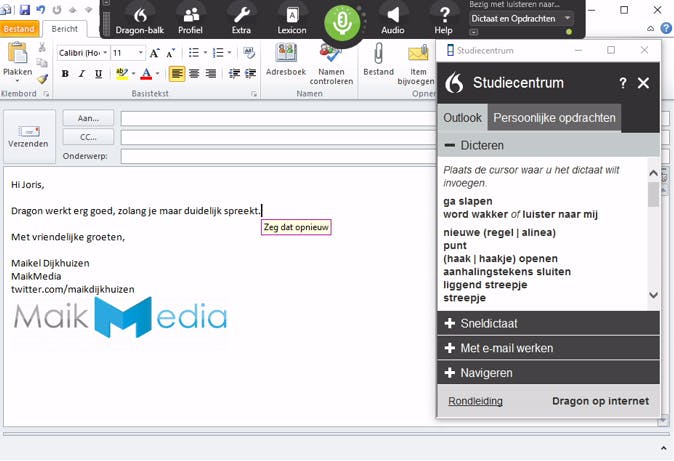Open bullet list style dropdown arrow
Image resolution: width=674 pixels, height=461 pixels.
pyautogui.click(x=205, y=53)
